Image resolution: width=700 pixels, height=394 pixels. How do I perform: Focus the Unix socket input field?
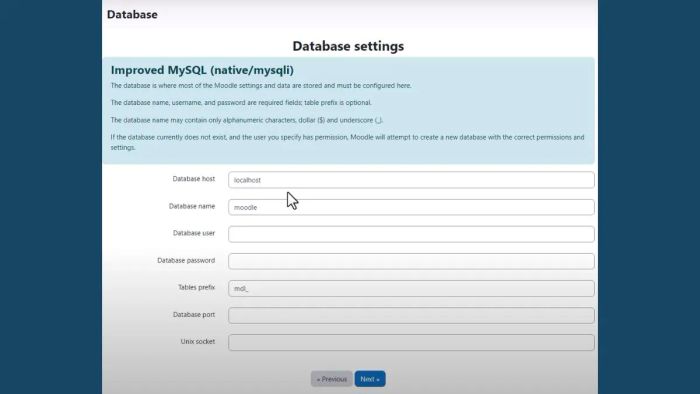tap(411, 342)
